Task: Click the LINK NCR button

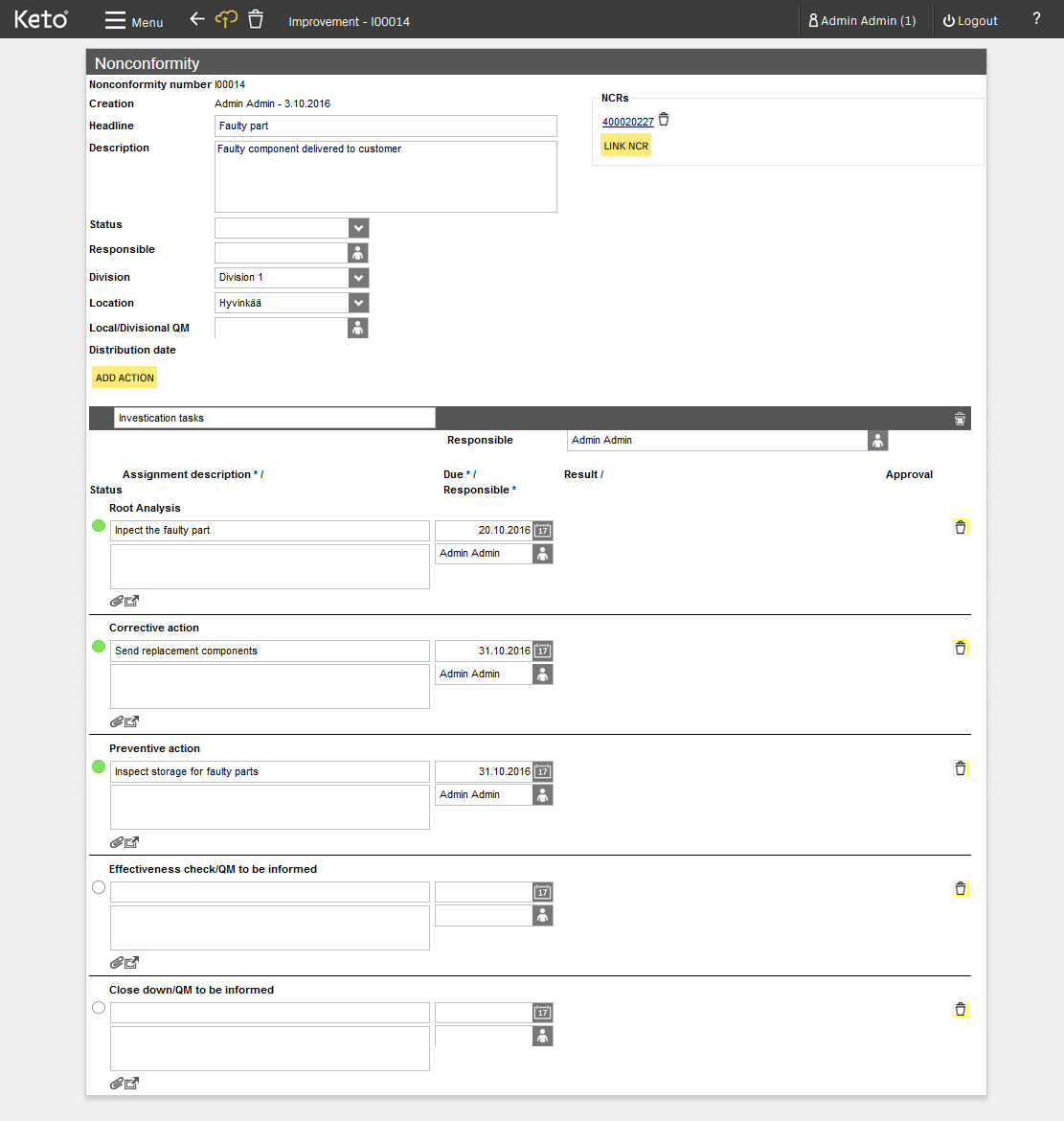Action: click(x=626, y=146)
